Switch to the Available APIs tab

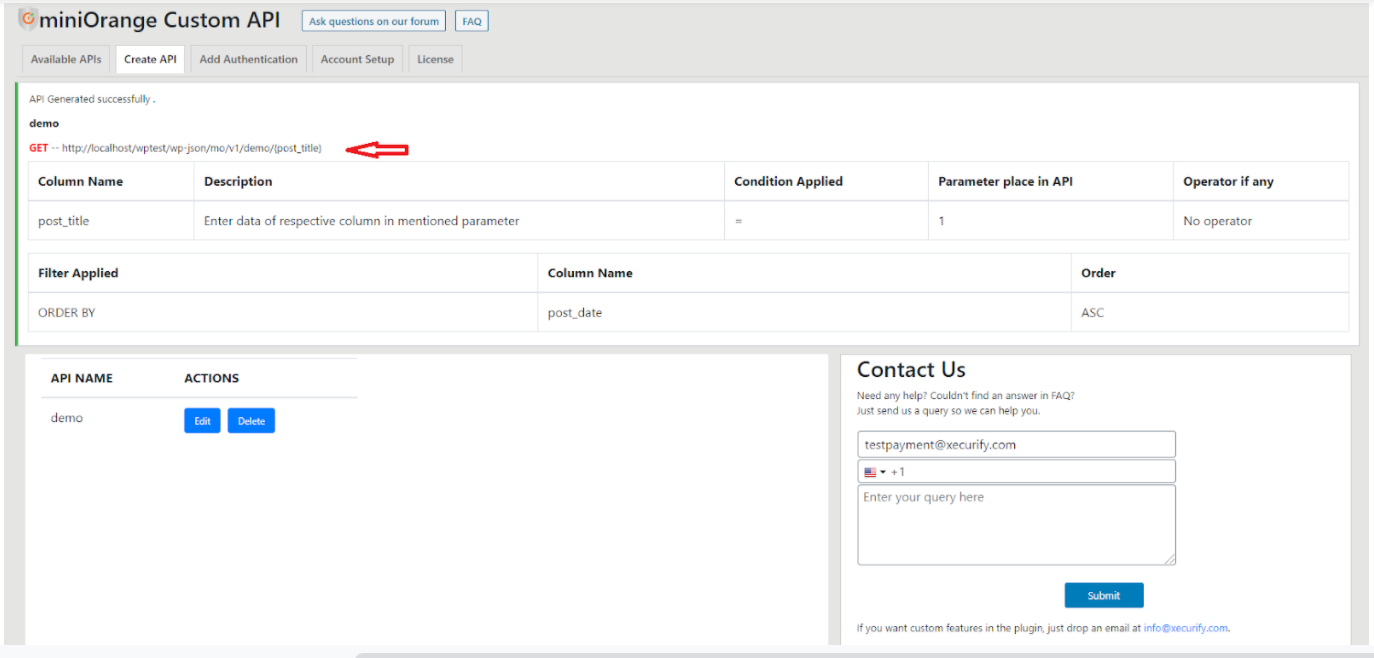pyautogui.click(x=66, y=59)
